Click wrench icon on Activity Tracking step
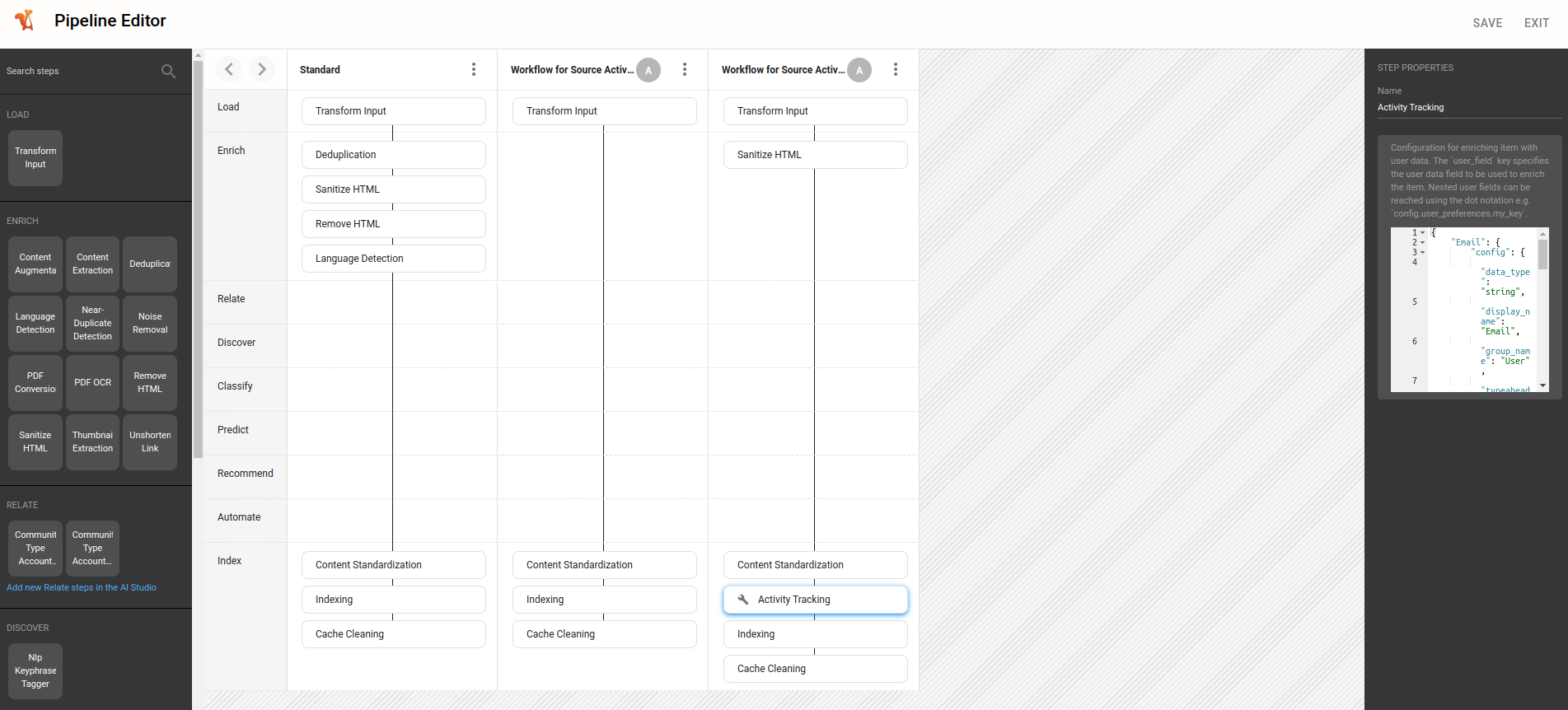Viewport: 1568px width, 710px height. pos(742,600)
